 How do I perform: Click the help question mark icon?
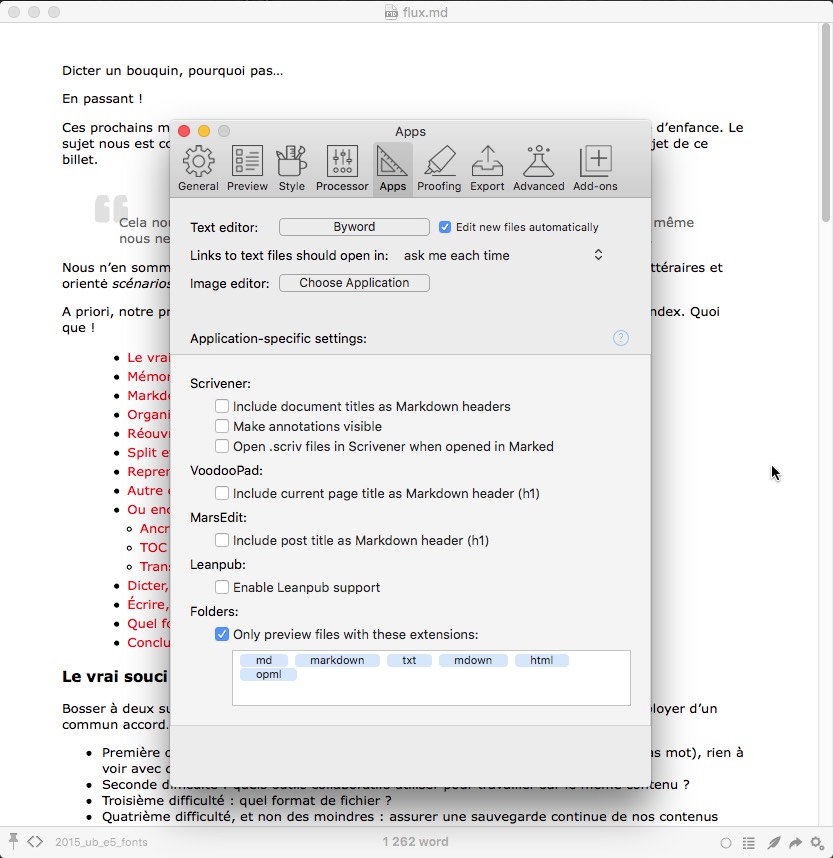click(621, 338)
